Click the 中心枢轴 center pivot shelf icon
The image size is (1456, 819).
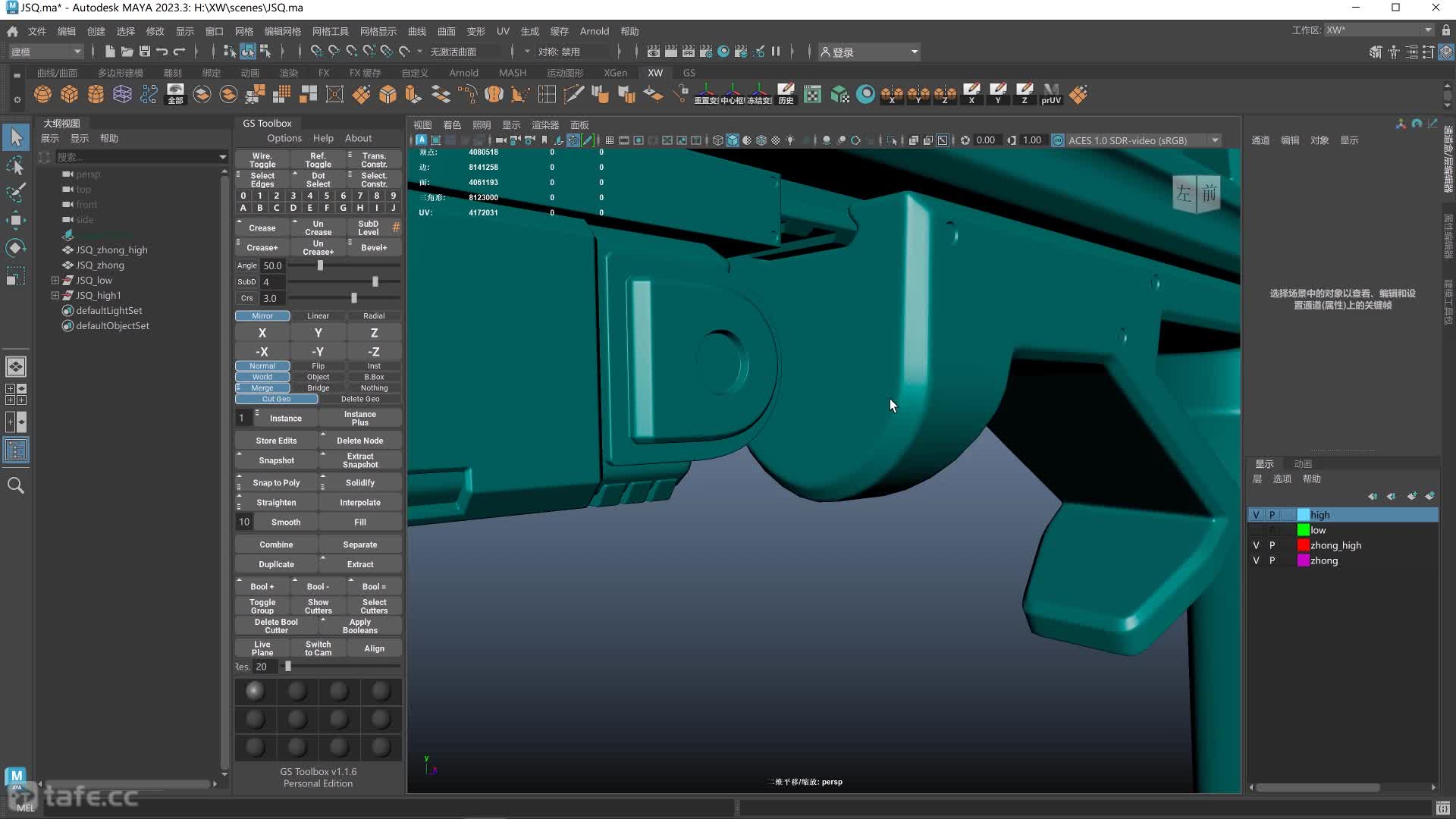(x=733, y=94)
